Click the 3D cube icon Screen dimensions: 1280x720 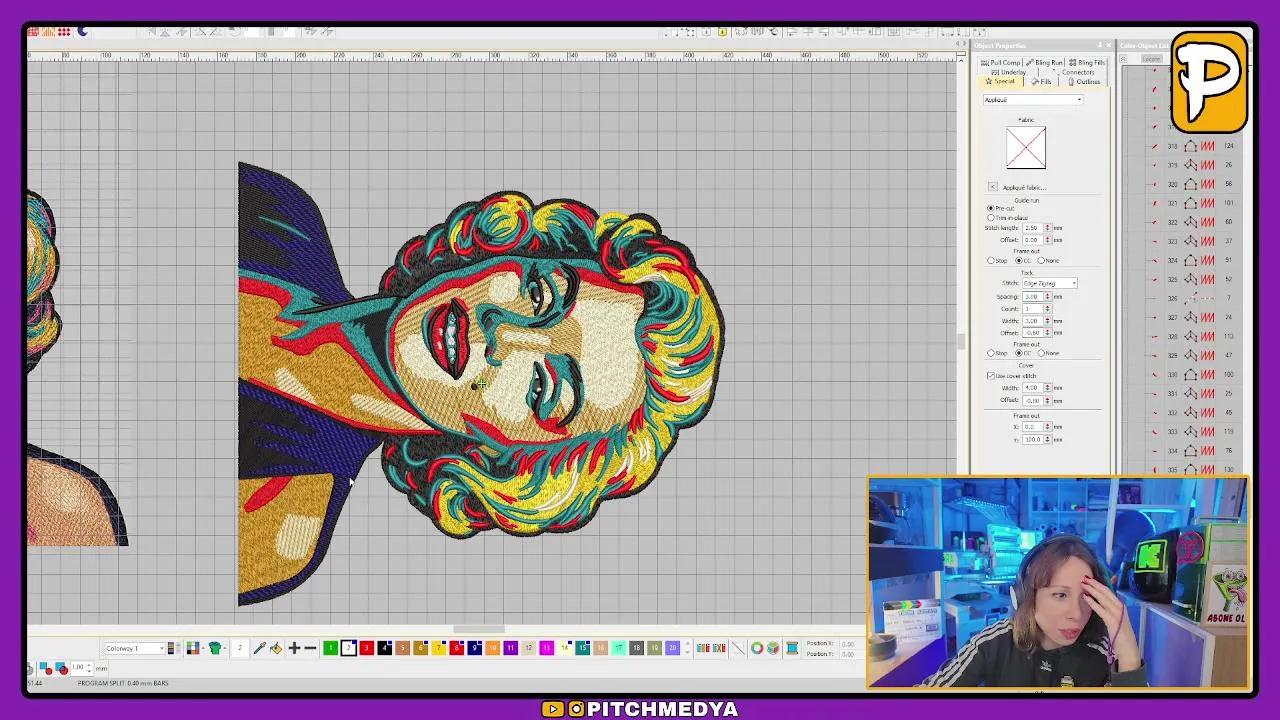pyautogui.click(x=773, y=648)
